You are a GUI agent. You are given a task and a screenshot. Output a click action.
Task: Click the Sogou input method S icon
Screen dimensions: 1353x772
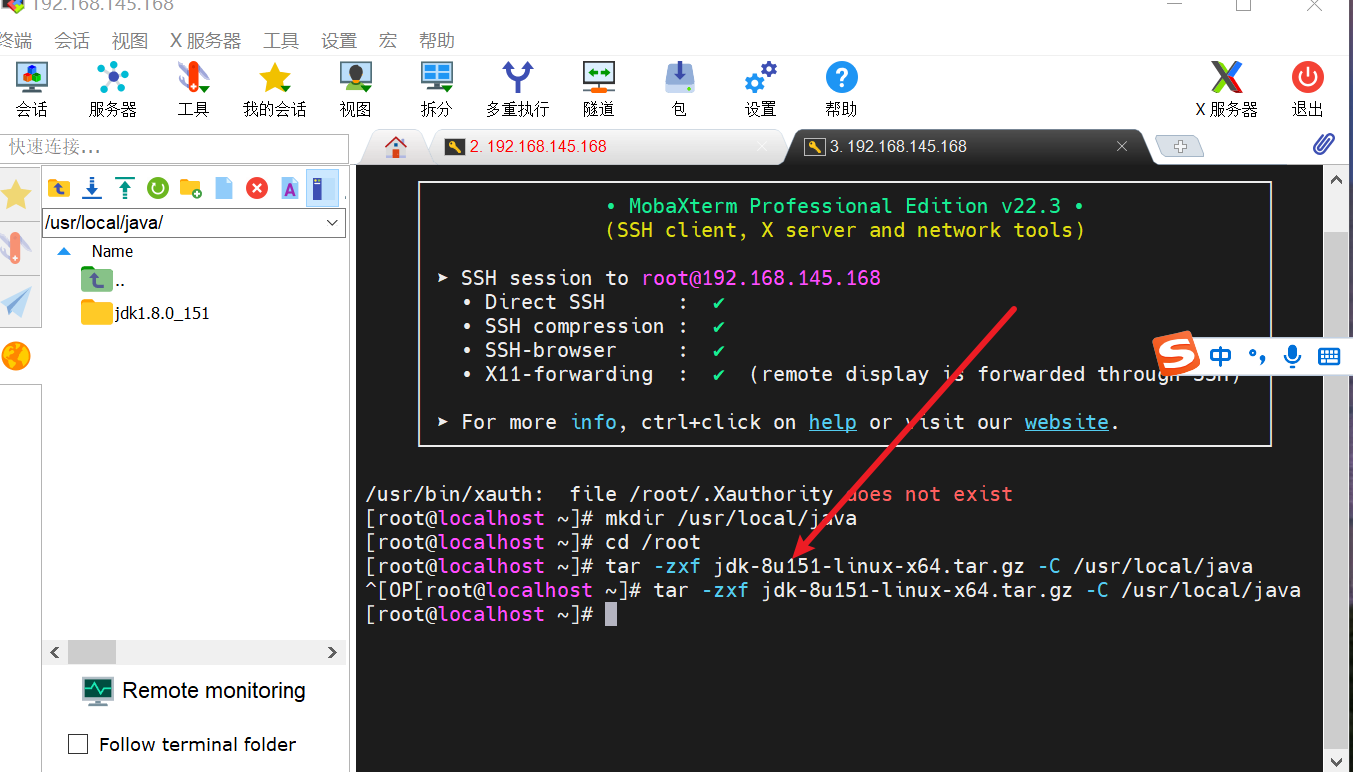pos(1176,353)
